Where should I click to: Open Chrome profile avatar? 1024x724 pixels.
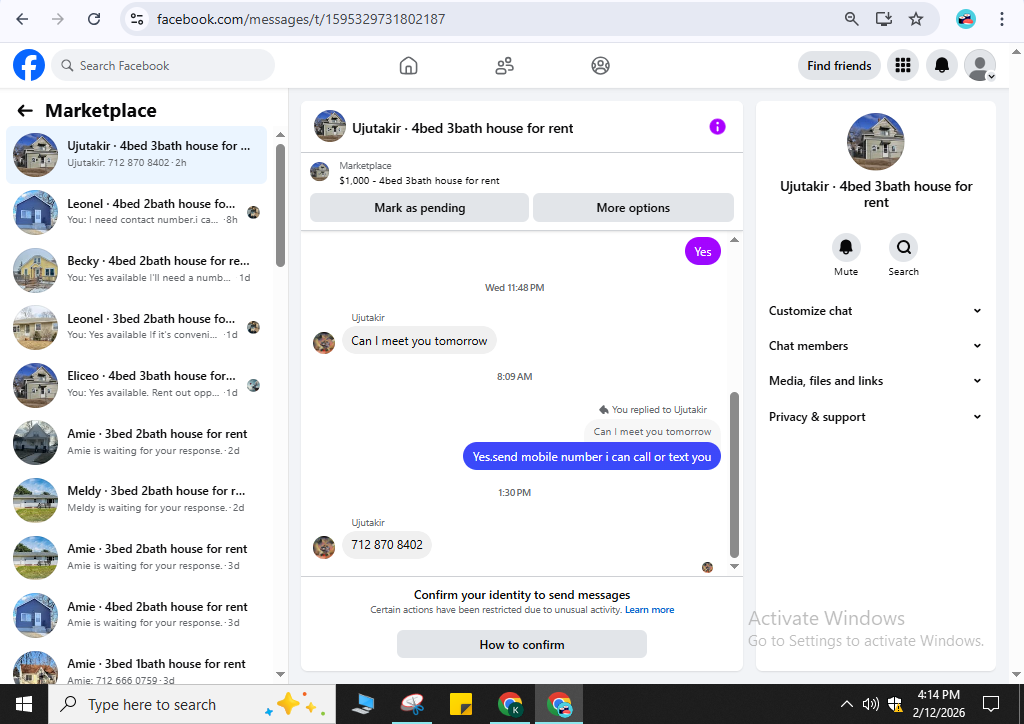[x=965, y=19]
